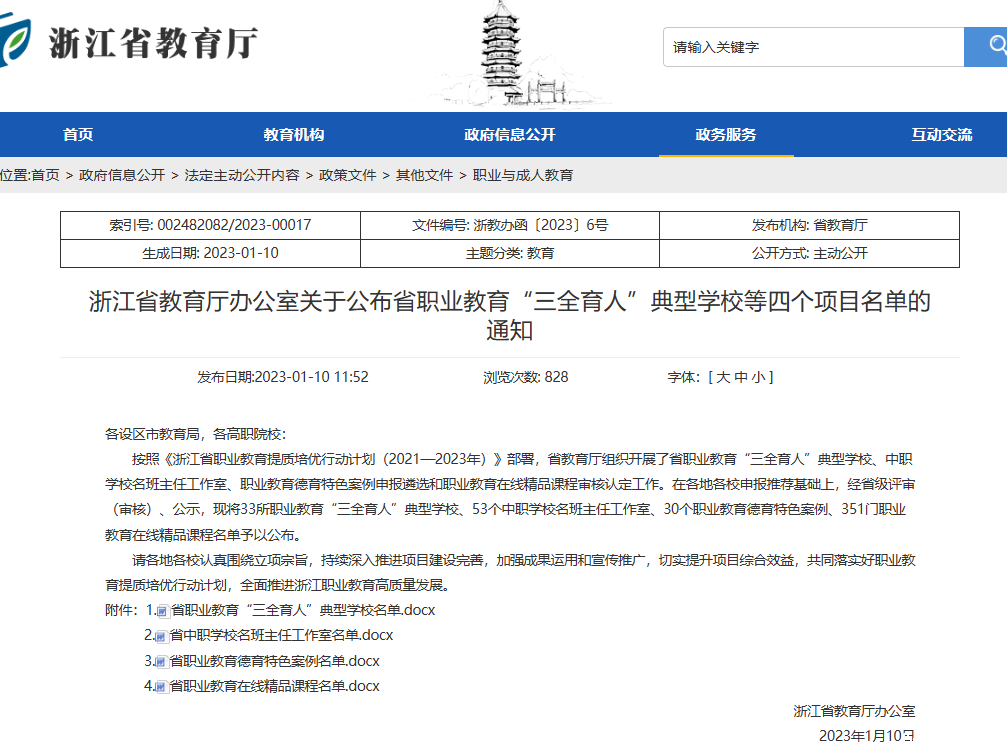Open the 互动交流 menu item
1007x755 pixels.
click(940, 133)
